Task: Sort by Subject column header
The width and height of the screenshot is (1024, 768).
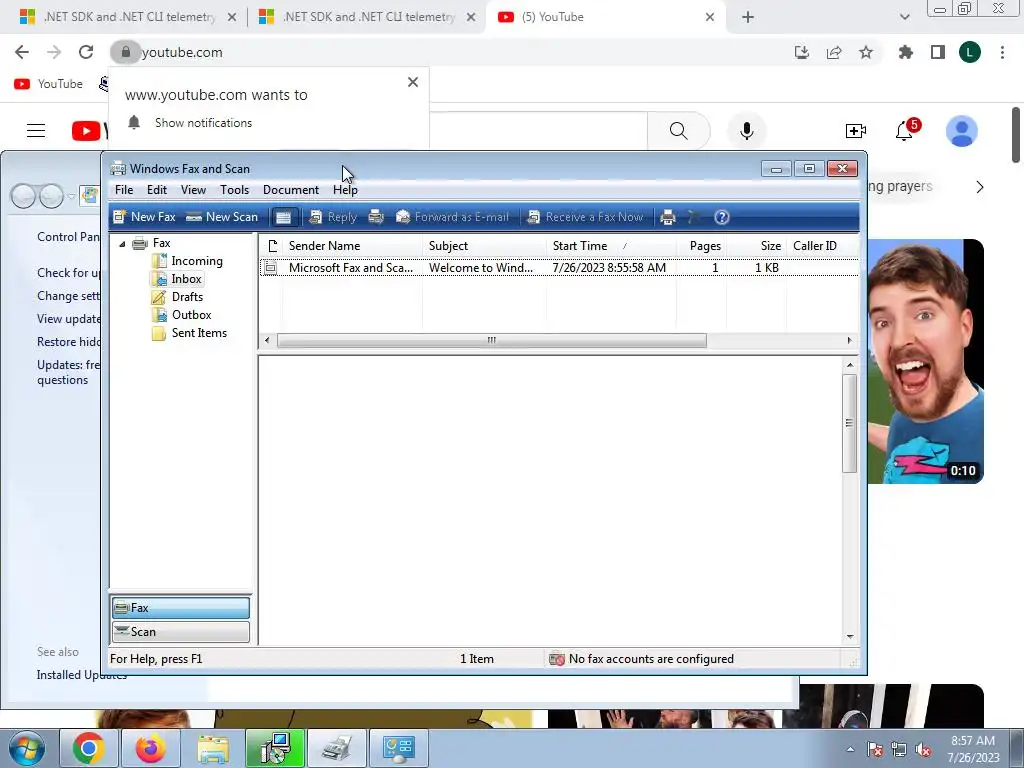Action: [484, 246]
